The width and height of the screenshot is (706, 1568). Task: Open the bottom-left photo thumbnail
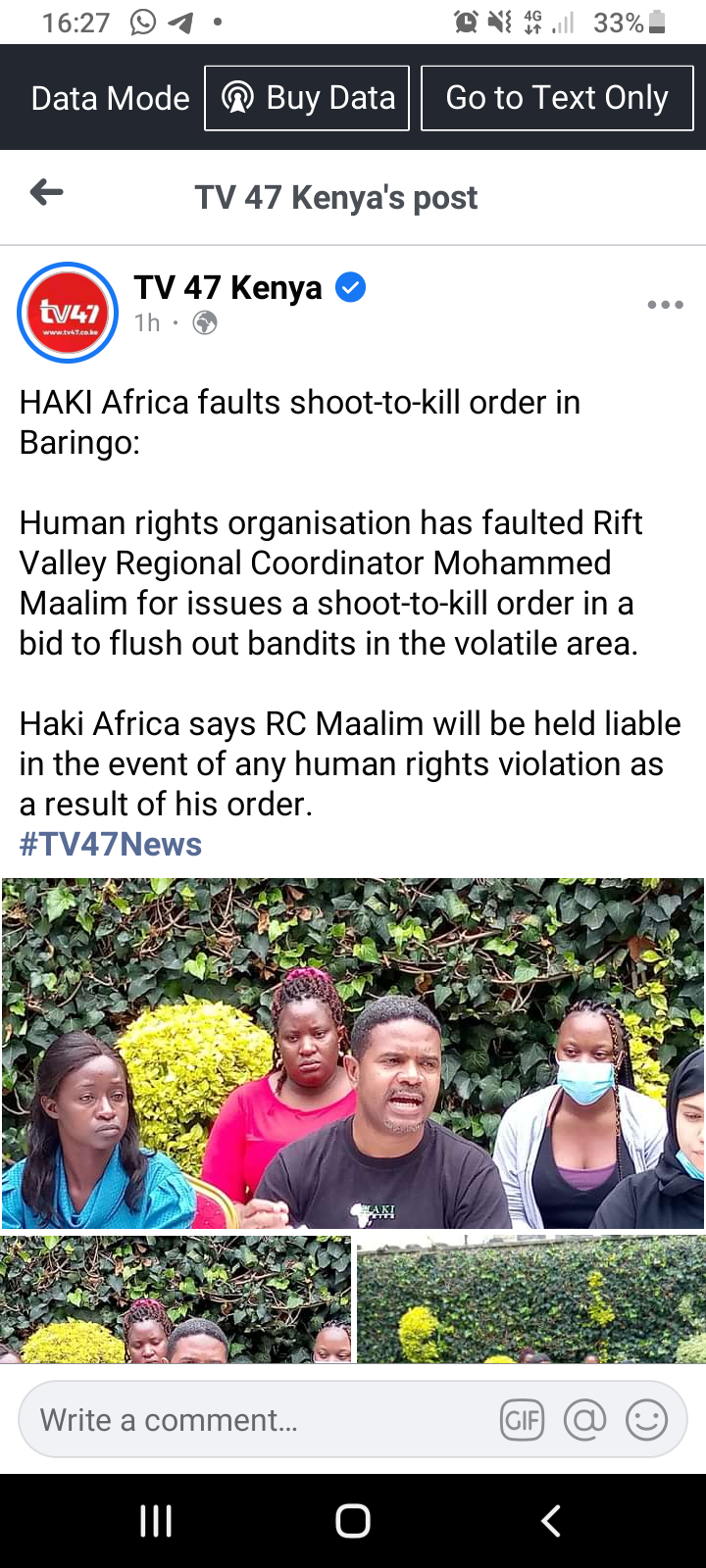coord(176,1299)
